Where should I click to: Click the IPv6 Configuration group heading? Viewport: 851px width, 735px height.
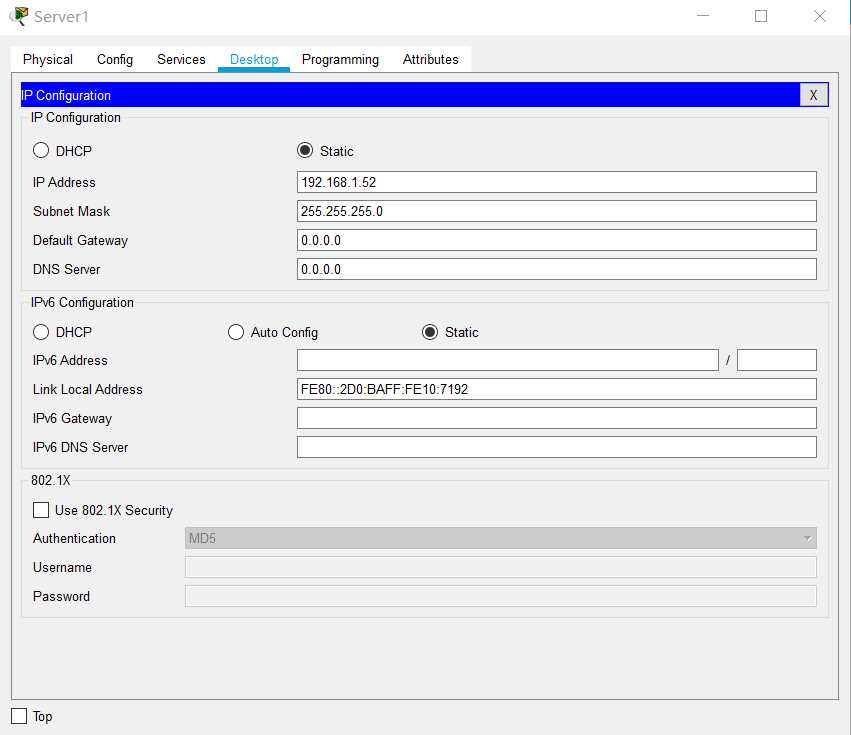tap(82, 302)
